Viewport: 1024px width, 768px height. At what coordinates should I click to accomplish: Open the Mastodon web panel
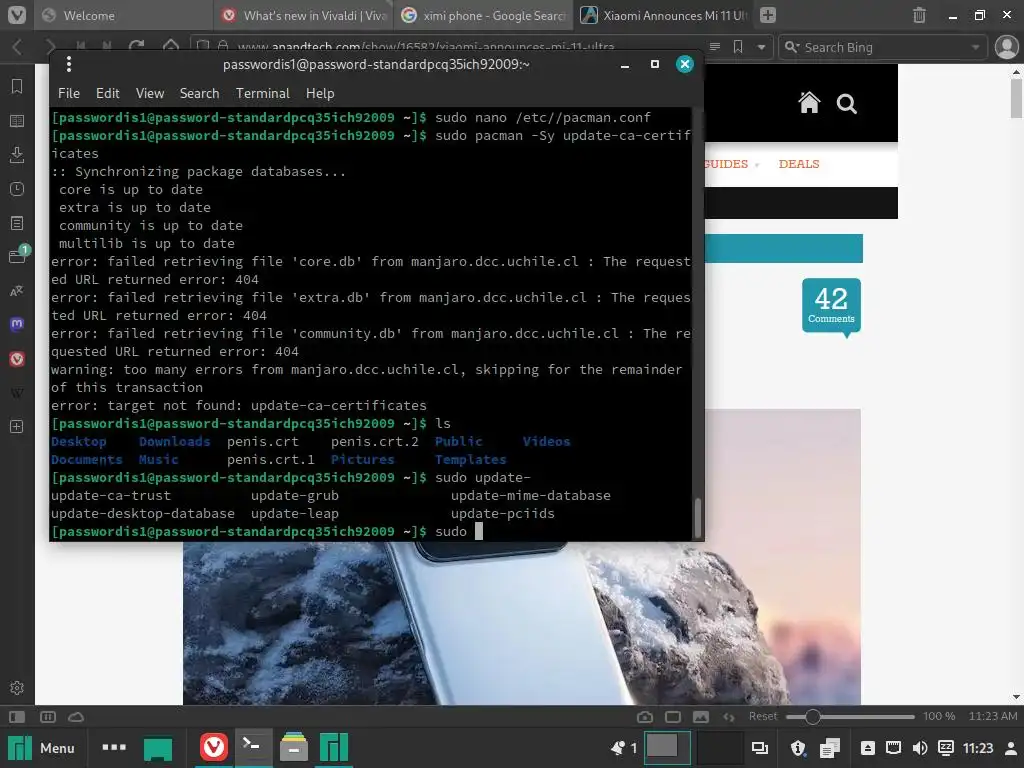coord(17,324)
